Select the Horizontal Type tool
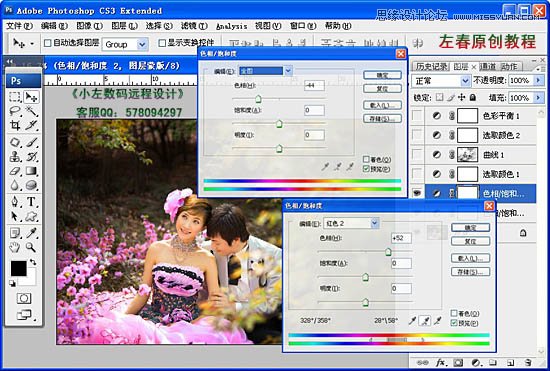550x371 pixels. (x=31, y=202)
